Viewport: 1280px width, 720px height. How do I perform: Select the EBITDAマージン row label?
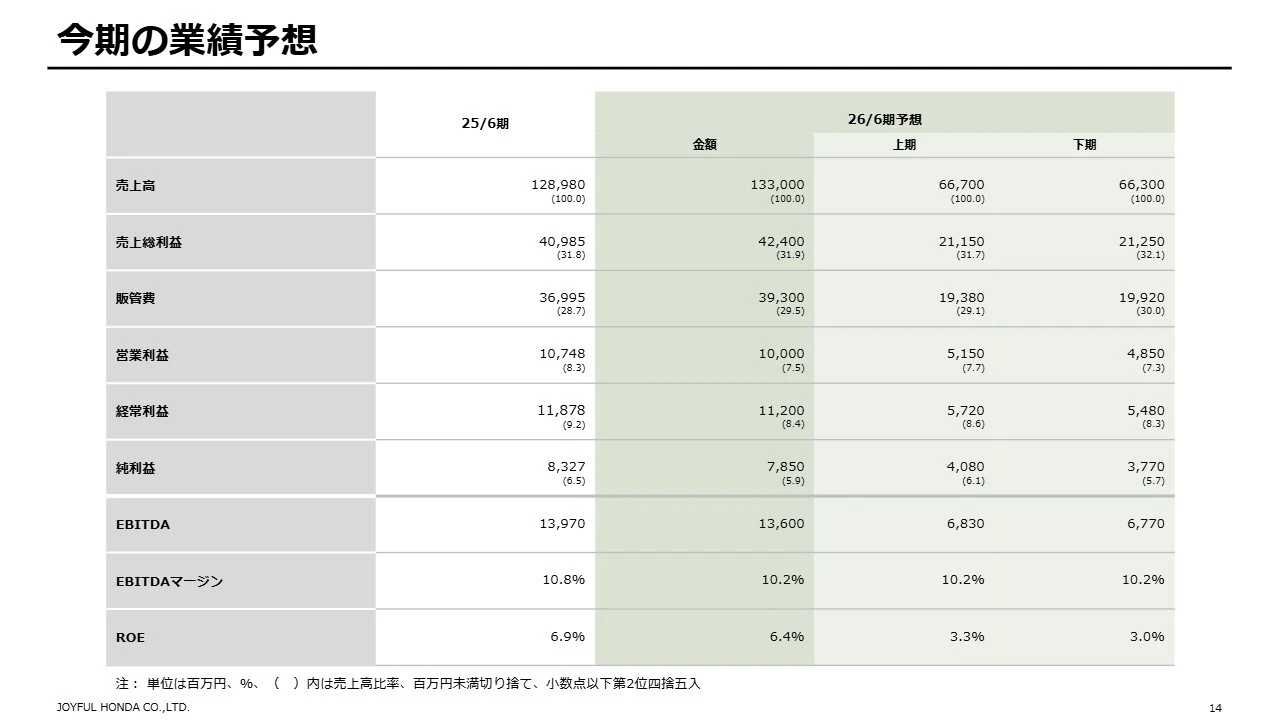click(169, 581)
